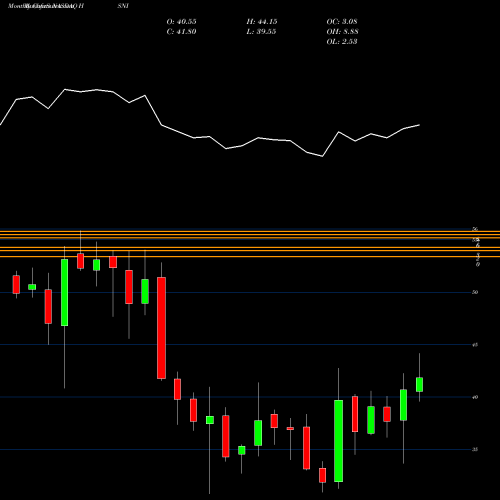Click the last green candle on the right
The width and height of the screenshot is (500, 500).
click(x=419, y=384)
